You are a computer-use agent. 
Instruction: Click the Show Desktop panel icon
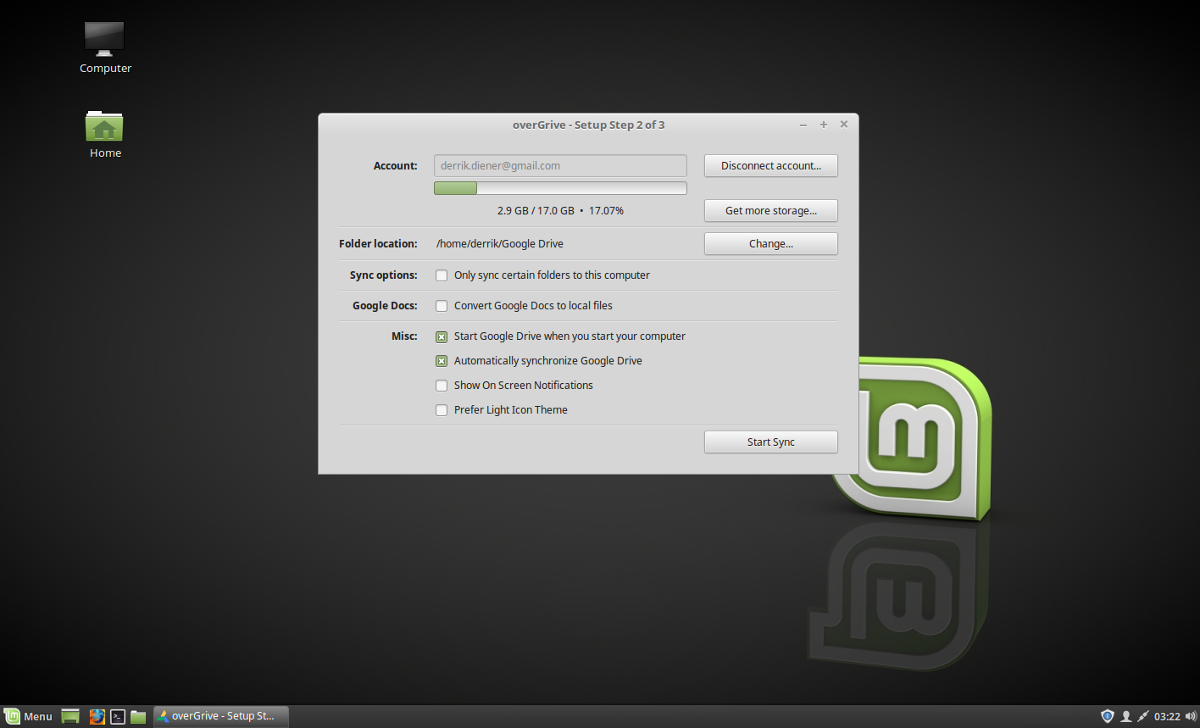point(70,716)
